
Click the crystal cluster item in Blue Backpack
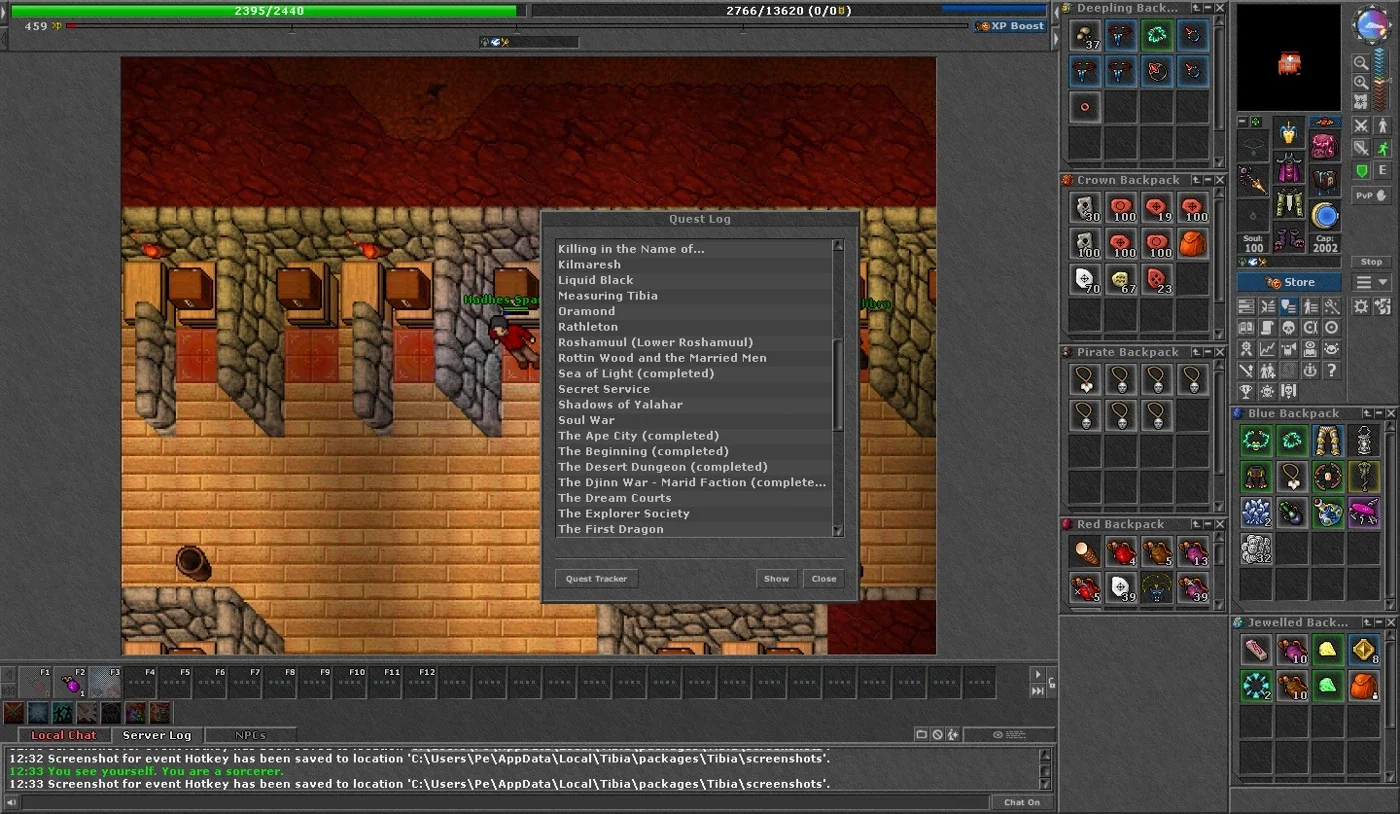[x=1256, y=511]
